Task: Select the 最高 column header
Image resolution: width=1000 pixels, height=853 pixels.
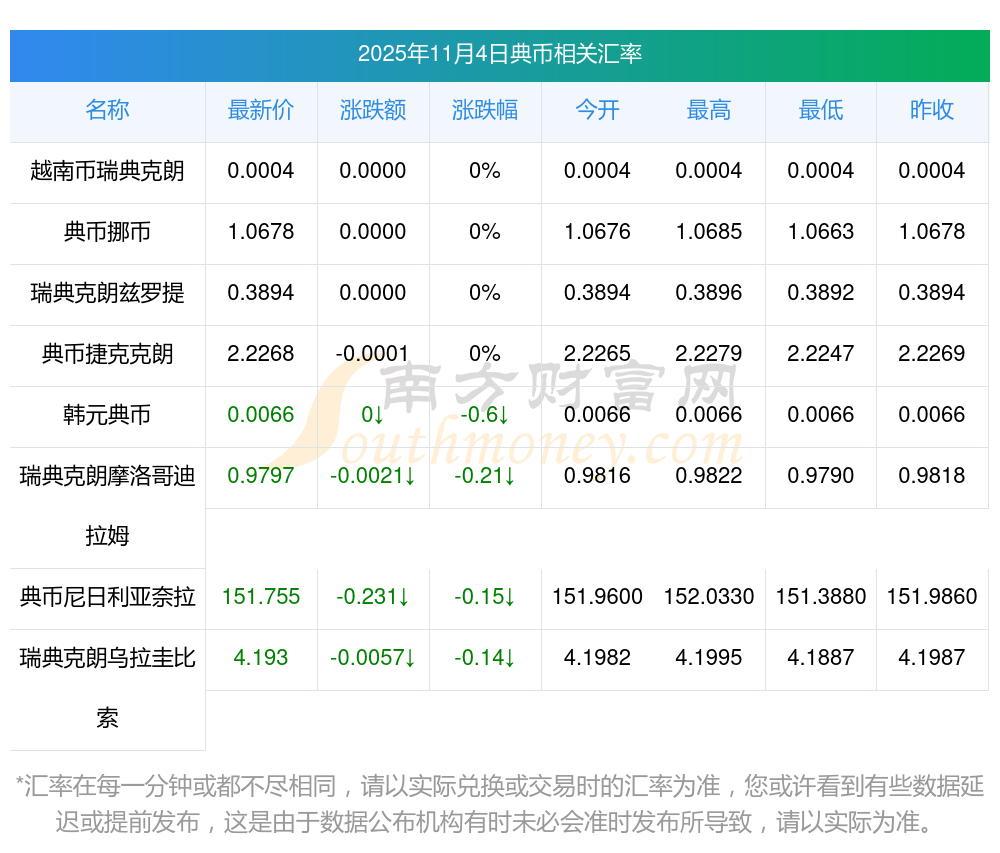Action: (x=709, y=110)
